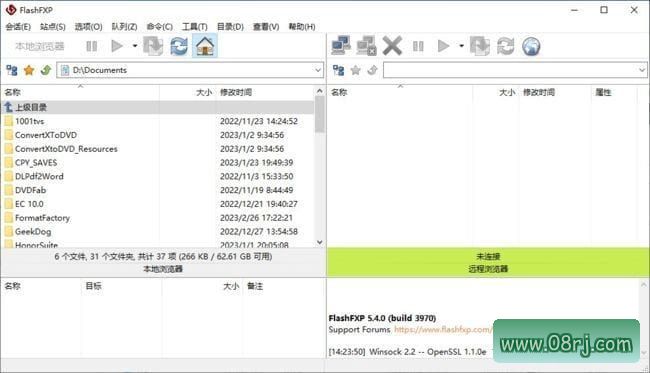Image resolution: width=650 pixels, height=373 pixels.
Task: Open the 命令(C) menu
Action: pos(160,27)
